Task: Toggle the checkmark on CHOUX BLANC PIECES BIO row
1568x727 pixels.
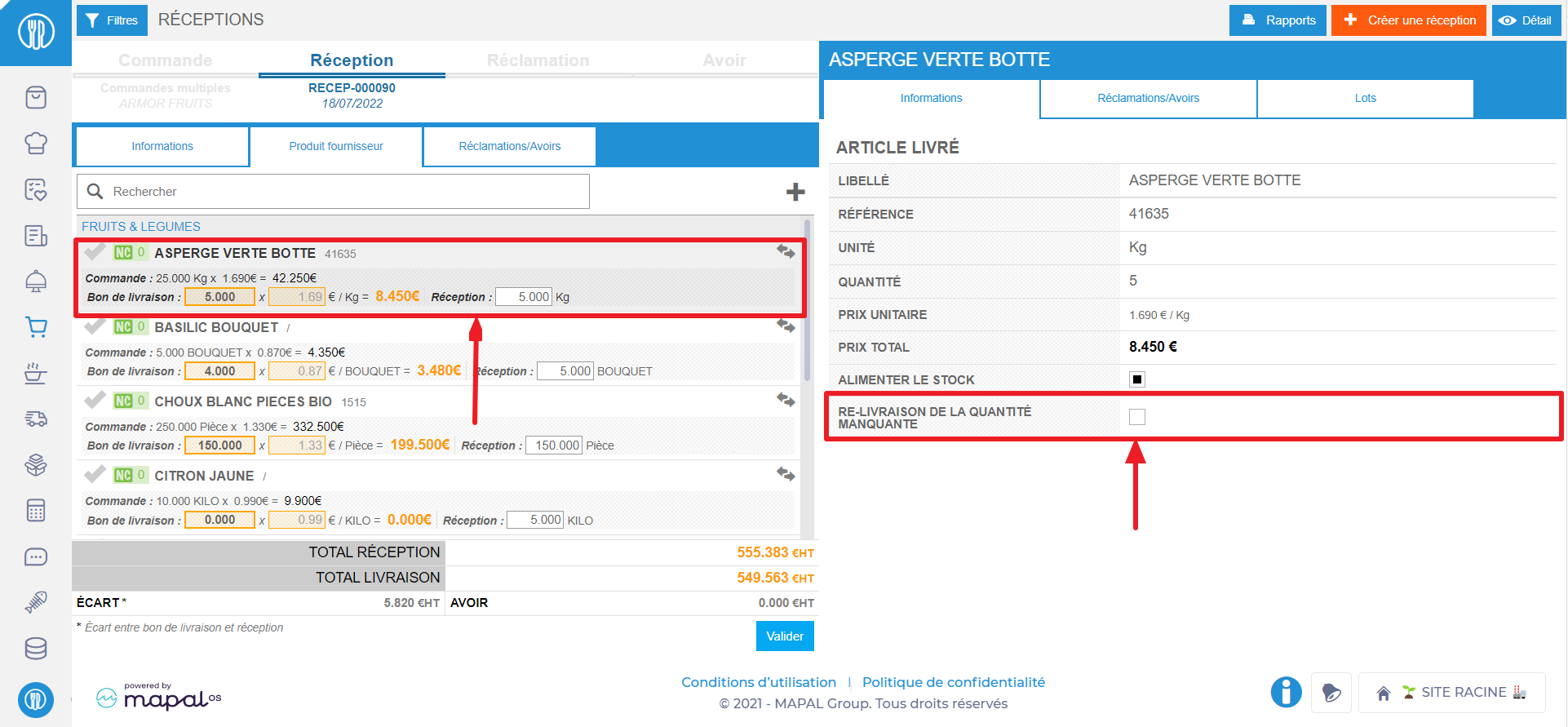Action: pyautogui.click(x=95, y=400)
